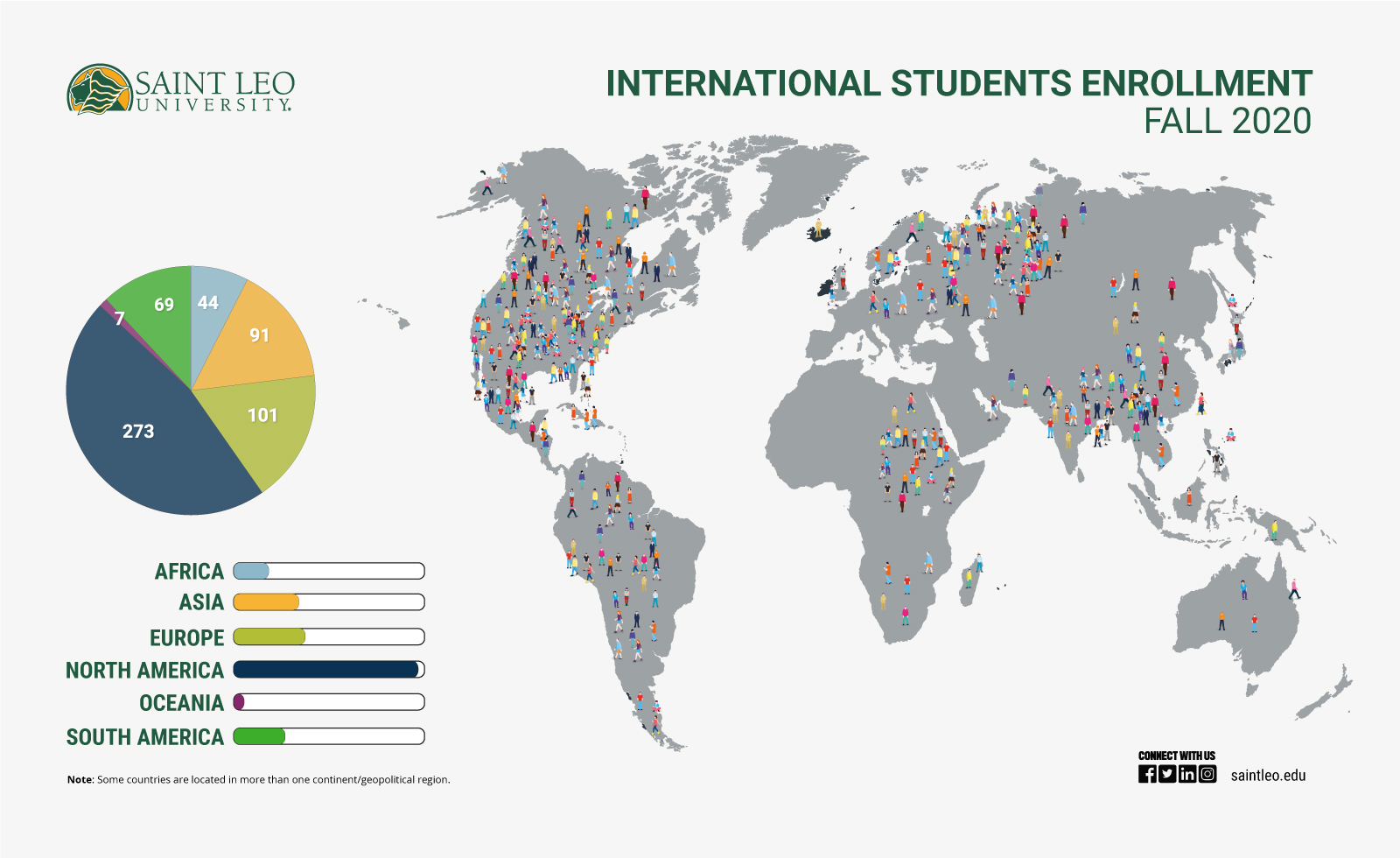Select the Oceania progress bar

pyautogui.click(x=329, y=702)
